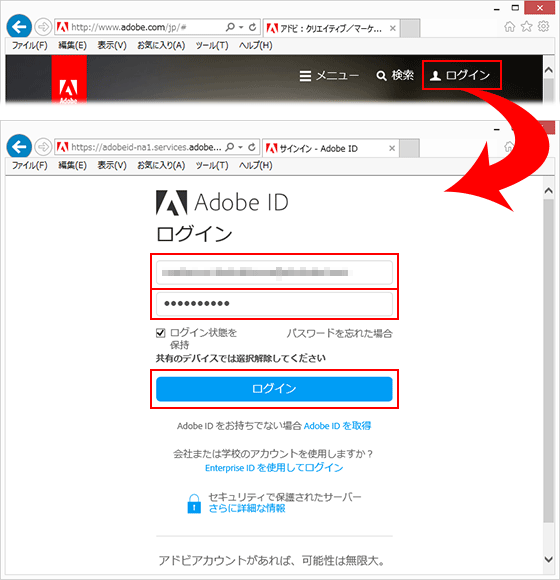Maximize the top browser window
The height and width of the screenshot is (580, 560).
[515, 8]
